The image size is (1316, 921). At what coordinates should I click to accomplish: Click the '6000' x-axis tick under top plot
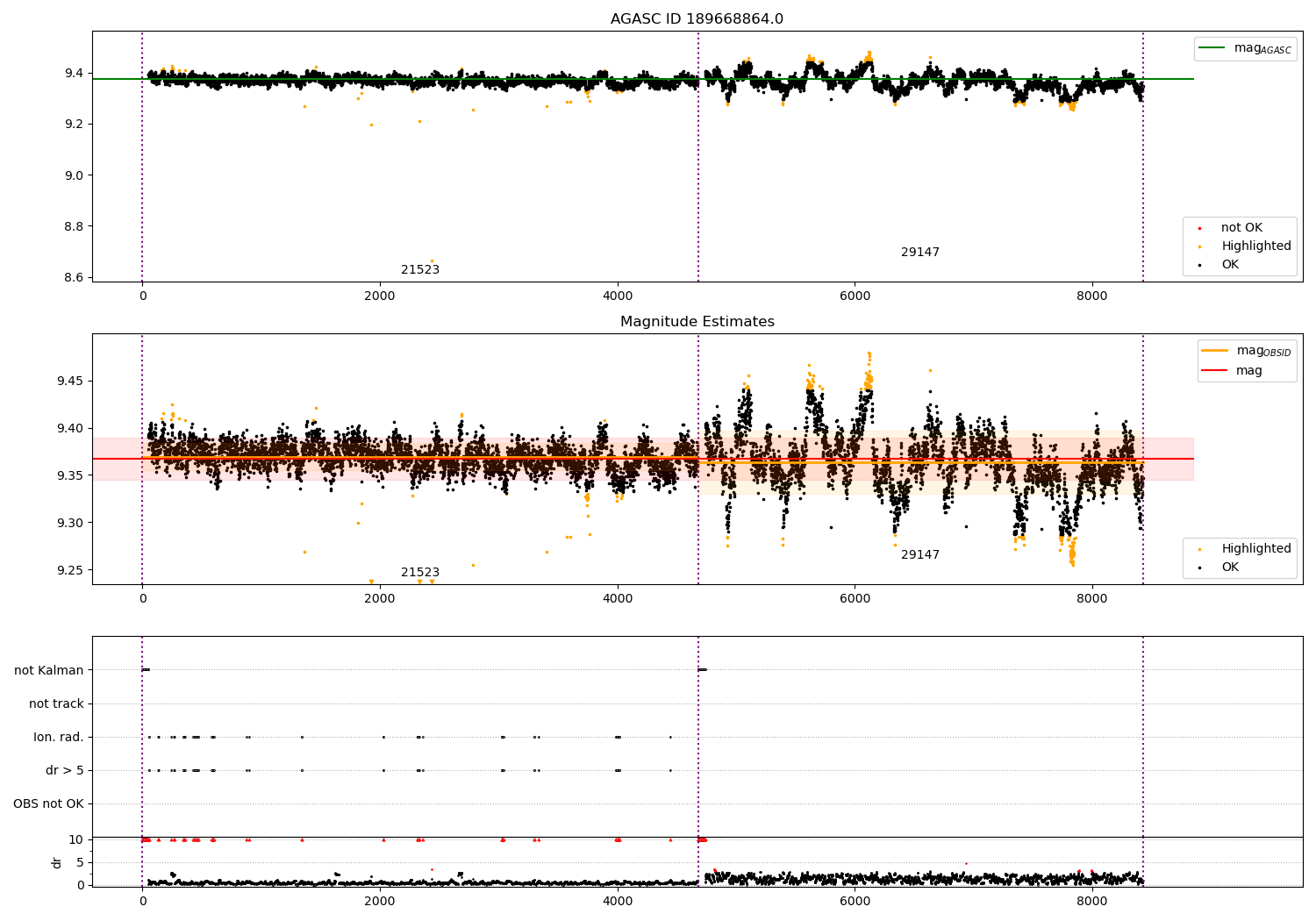coord(855,296)
